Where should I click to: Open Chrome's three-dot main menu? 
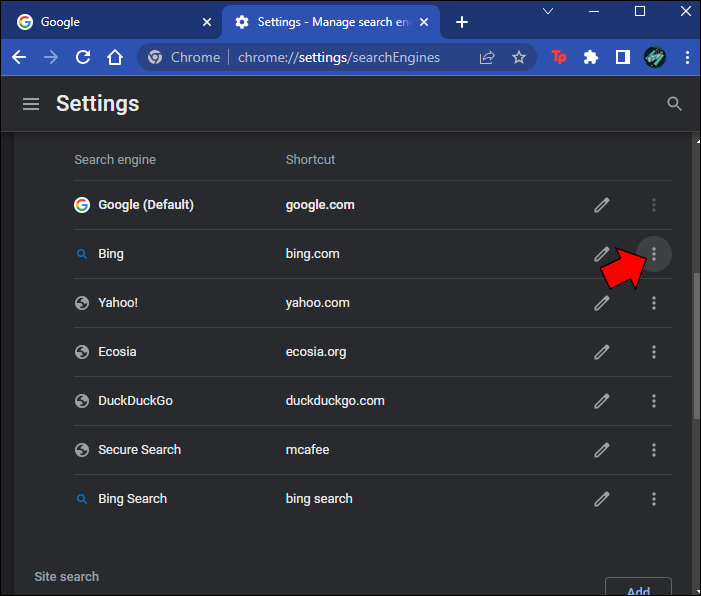pyautogui.click(x=687, y=57)
